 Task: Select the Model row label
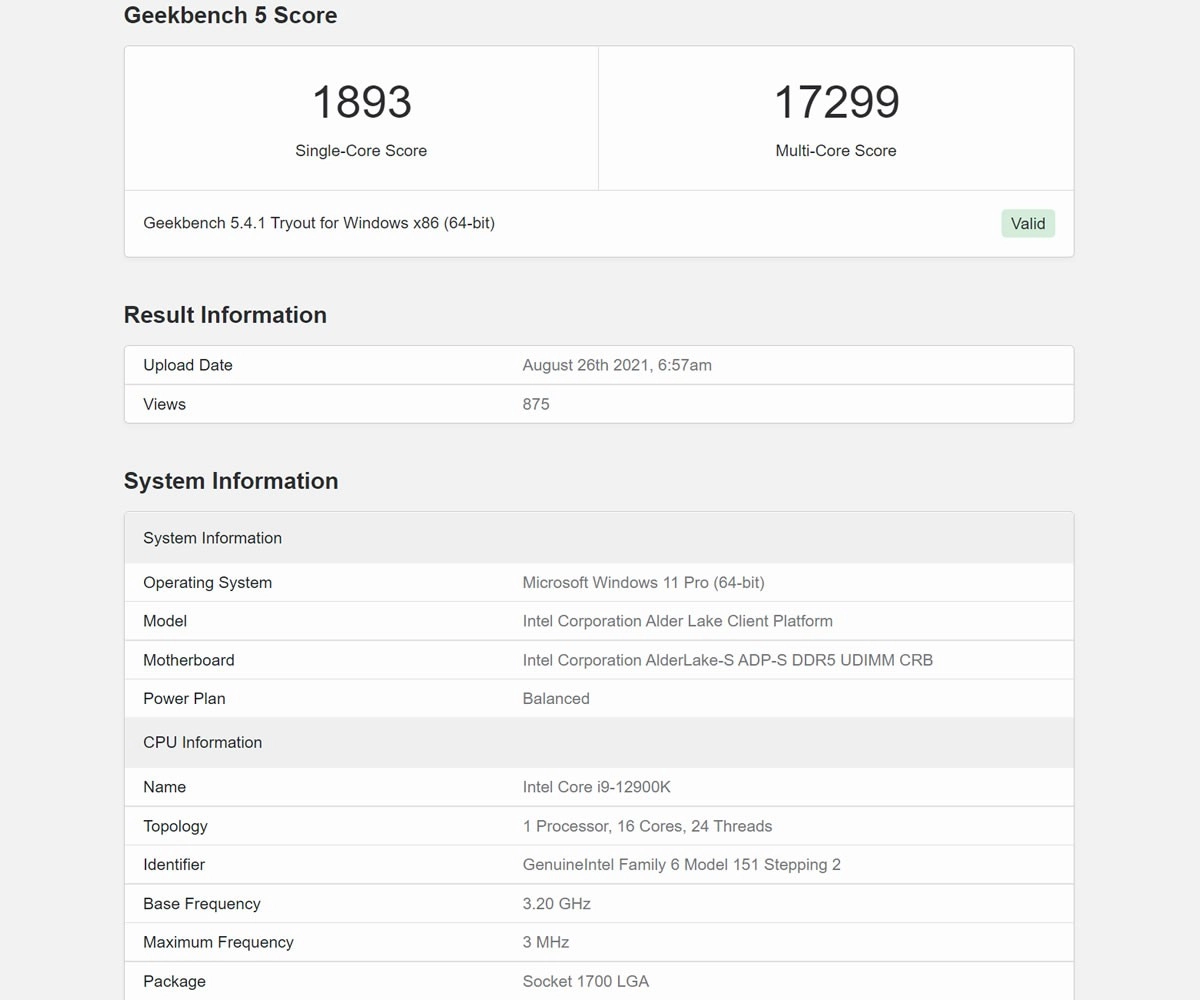(x=165, y=621)
